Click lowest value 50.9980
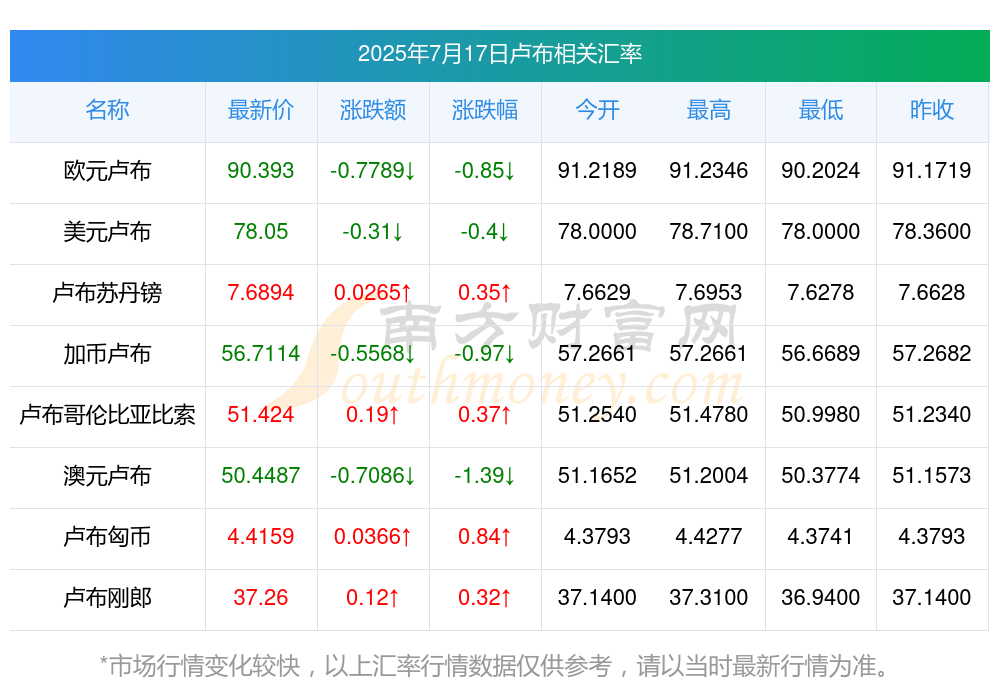The image size is (1000, 698). click(x=821, y=414)
